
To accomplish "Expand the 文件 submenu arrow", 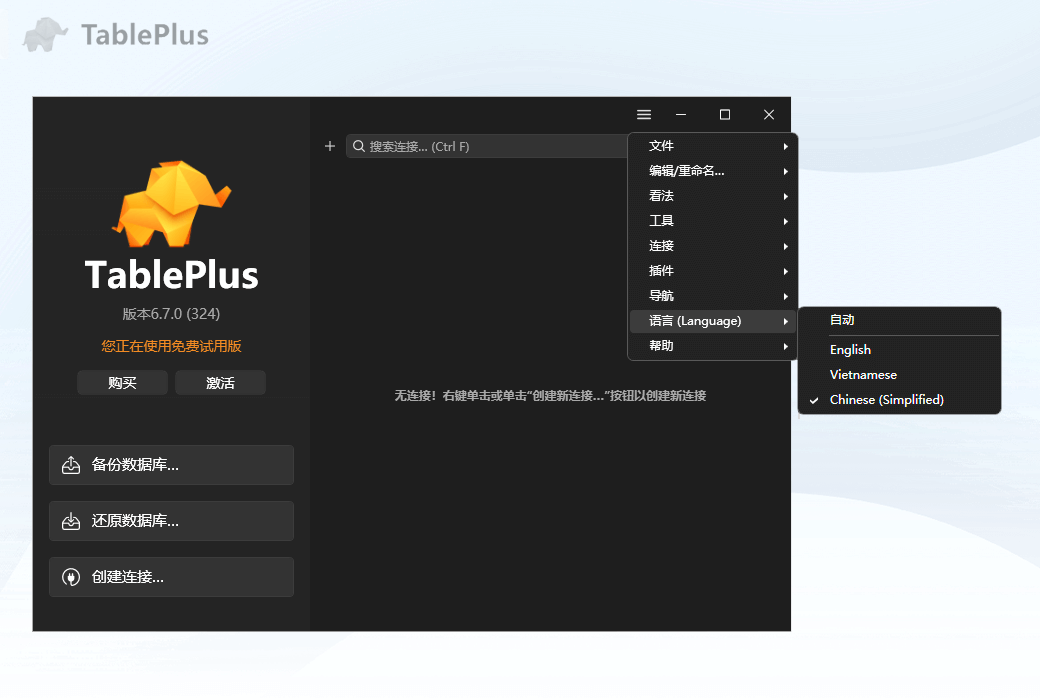I will coord(786,145).
